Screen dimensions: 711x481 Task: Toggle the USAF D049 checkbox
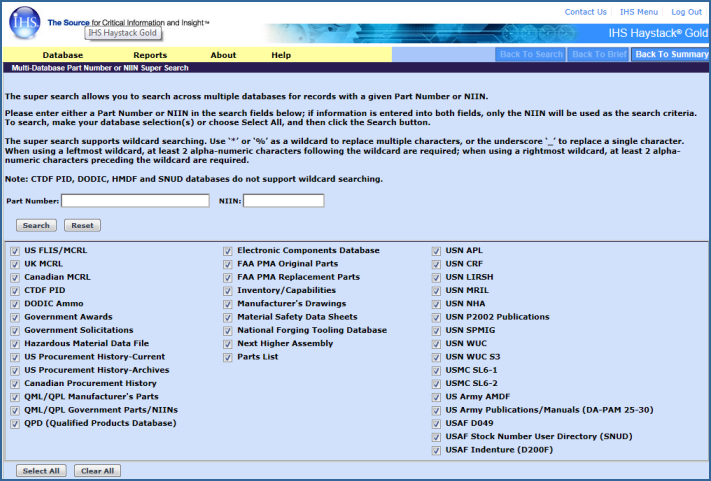point(436,424)
